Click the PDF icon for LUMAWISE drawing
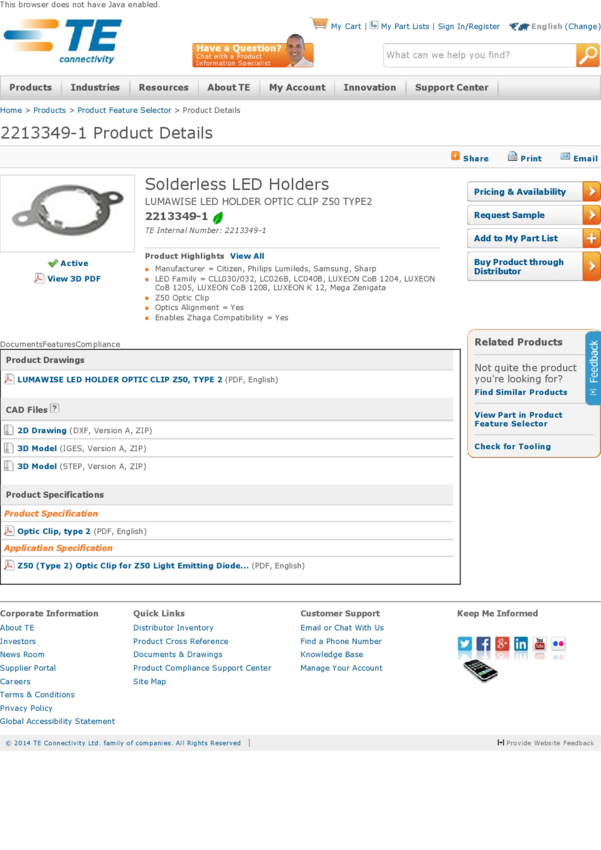 click(9, 379)
